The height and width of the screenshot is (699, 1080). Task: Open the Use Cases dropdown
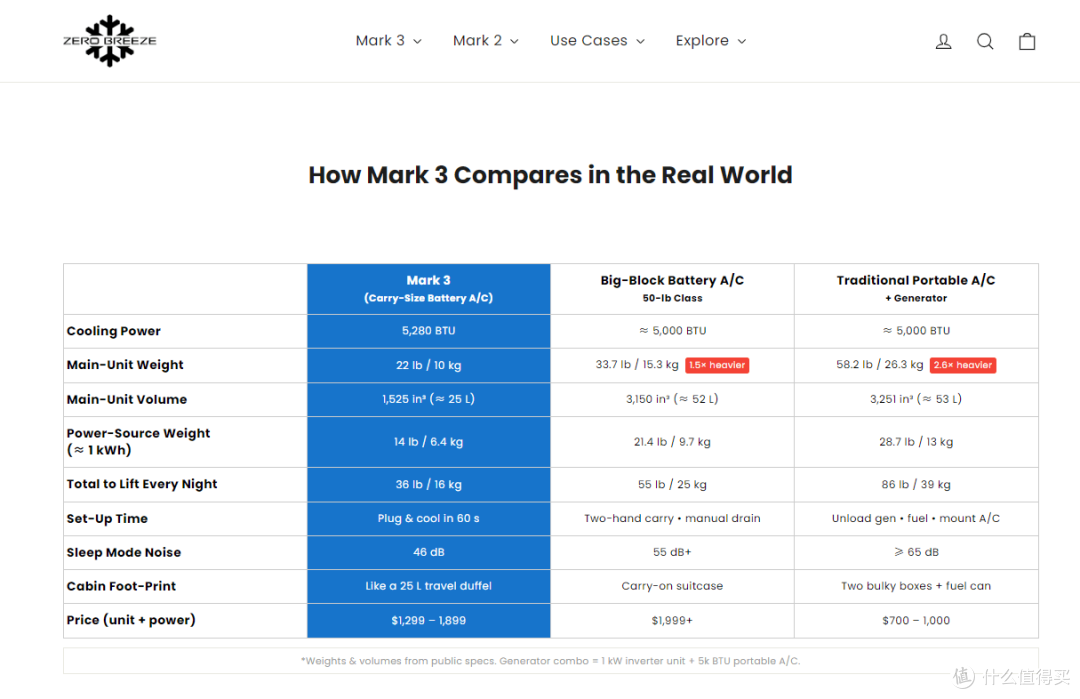pos(597,41)
